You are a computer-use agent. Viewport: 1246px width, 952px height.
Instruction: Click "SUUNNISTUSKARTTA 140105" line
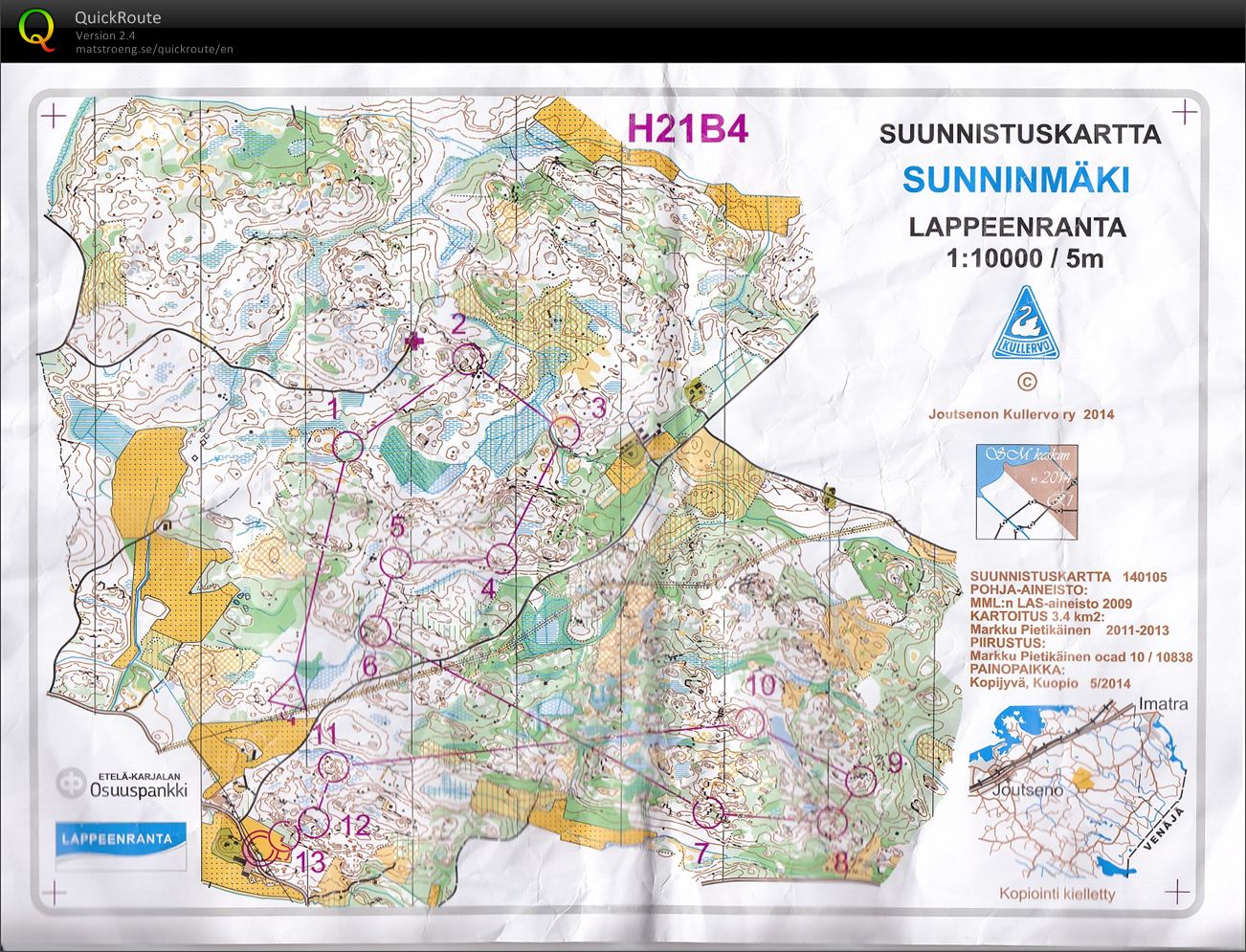[1069, 577]
